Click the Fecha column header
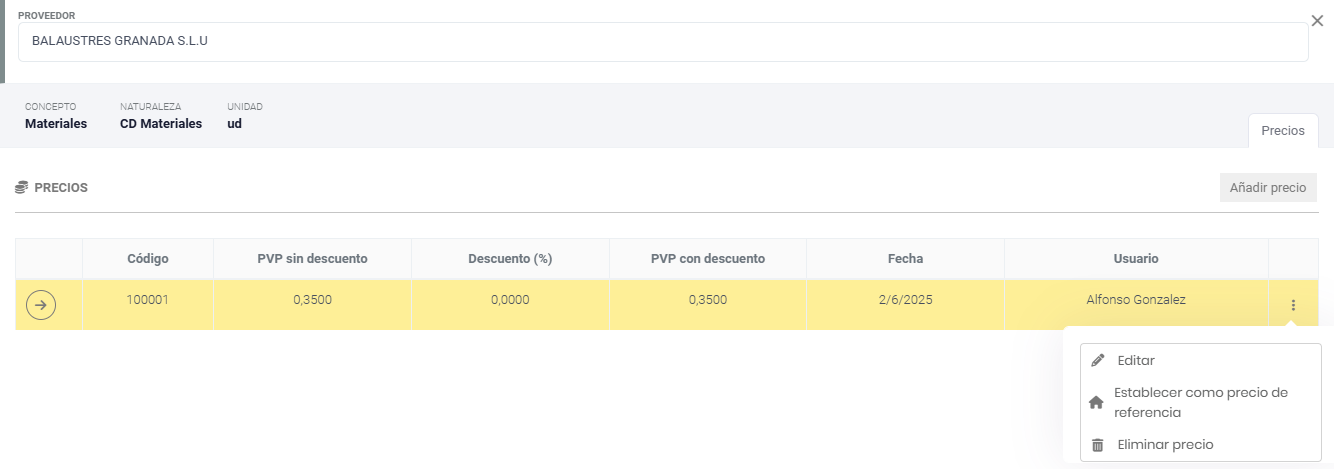The image size is (1334, 469). [x=905, y=258]
